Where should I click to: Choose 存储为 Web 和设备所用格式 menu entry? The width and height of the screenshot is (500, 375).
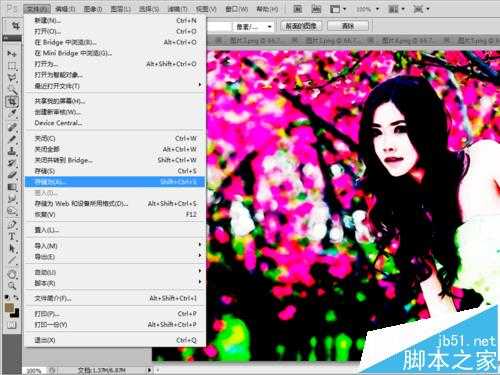(115, 203)
